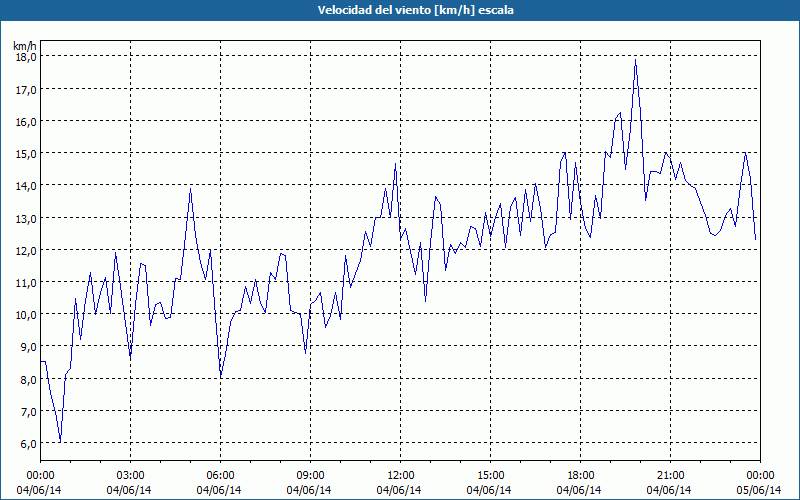Click the 03:00 time axis label
The image size is (800, 500).
[131, 476]
